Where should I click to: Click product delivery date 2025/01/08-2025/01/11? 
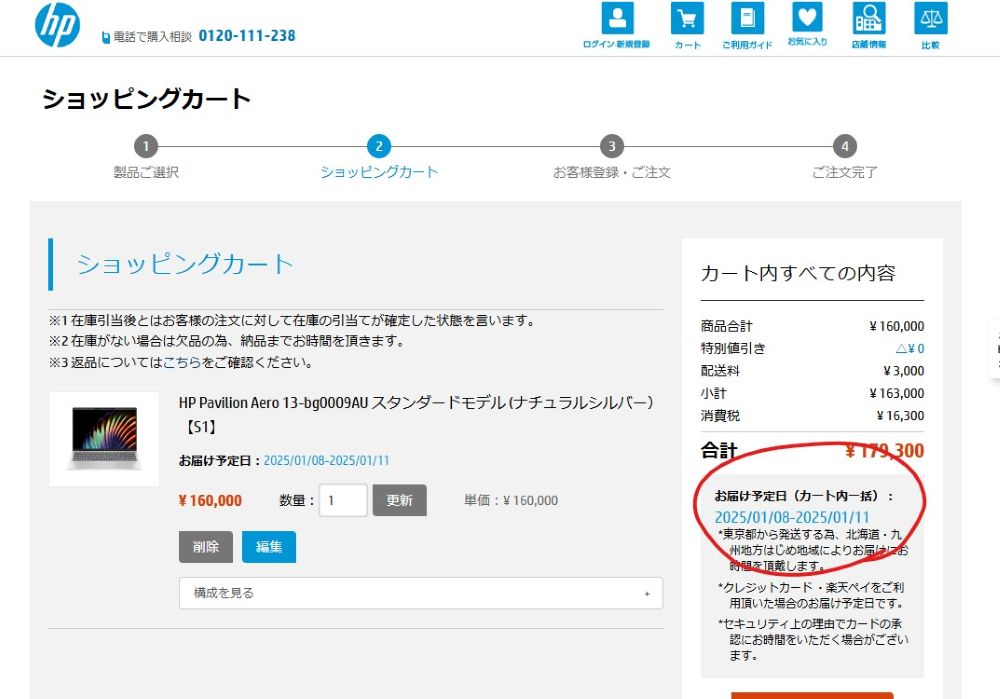326,460
